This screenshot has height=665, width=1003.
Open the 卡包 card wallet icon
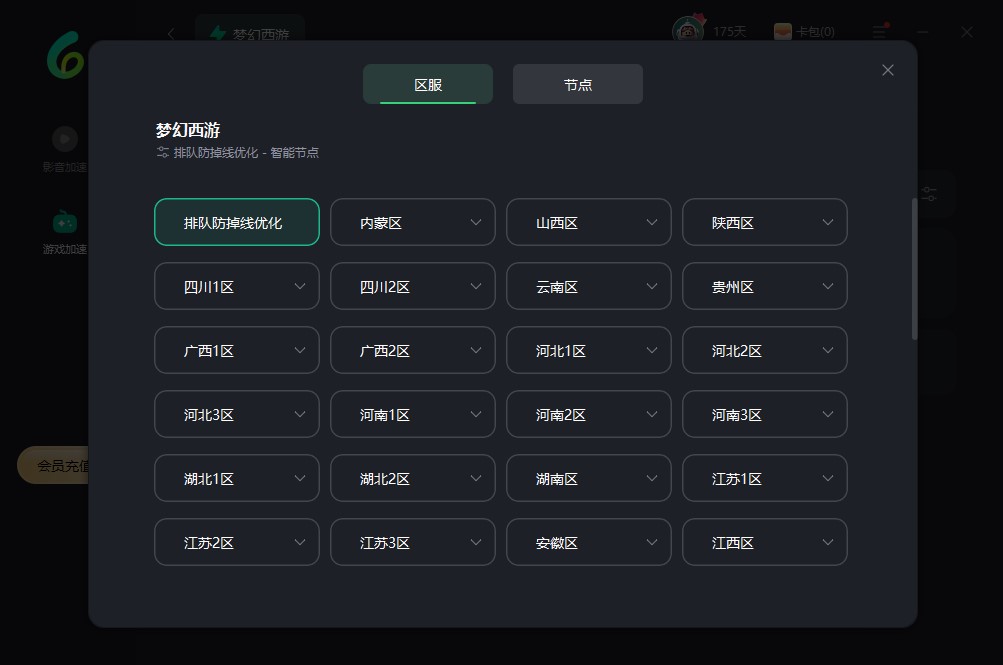(783, 32)
